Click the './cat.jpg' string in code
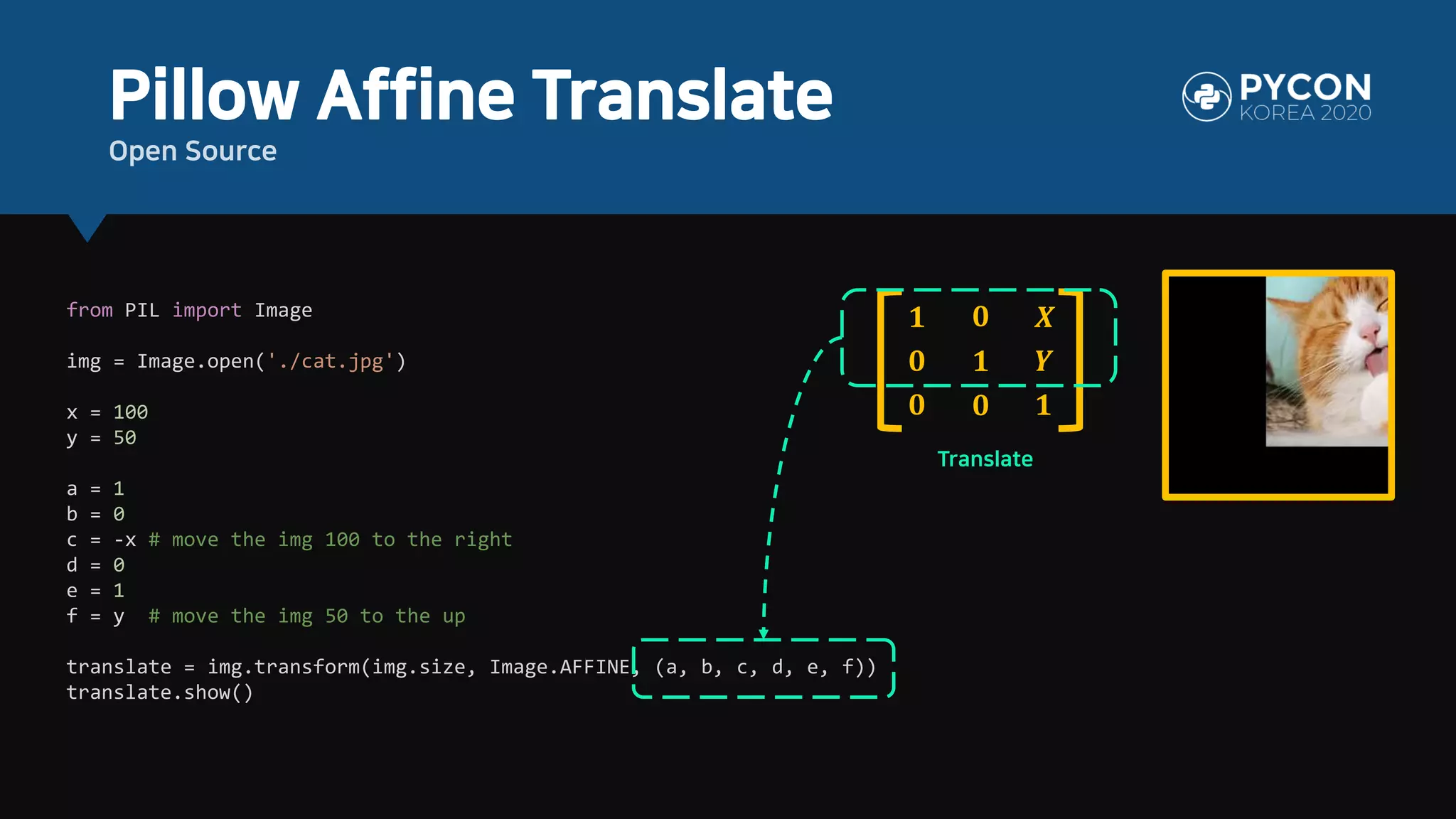The height and width of the screenshot is (819, 1456). click(x=330, y=361)
